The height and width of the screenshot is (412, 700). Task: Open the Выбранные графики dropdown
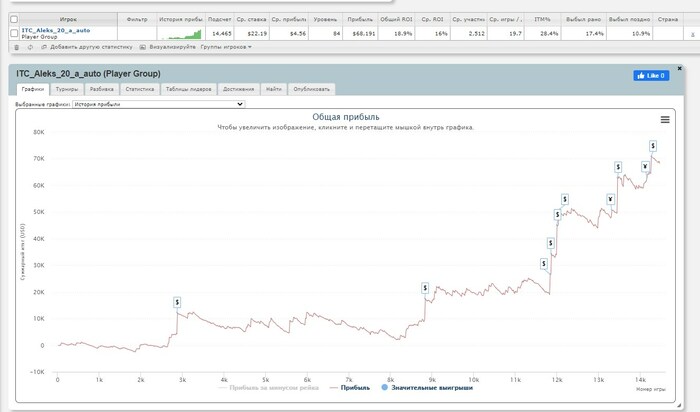point(158,104)
